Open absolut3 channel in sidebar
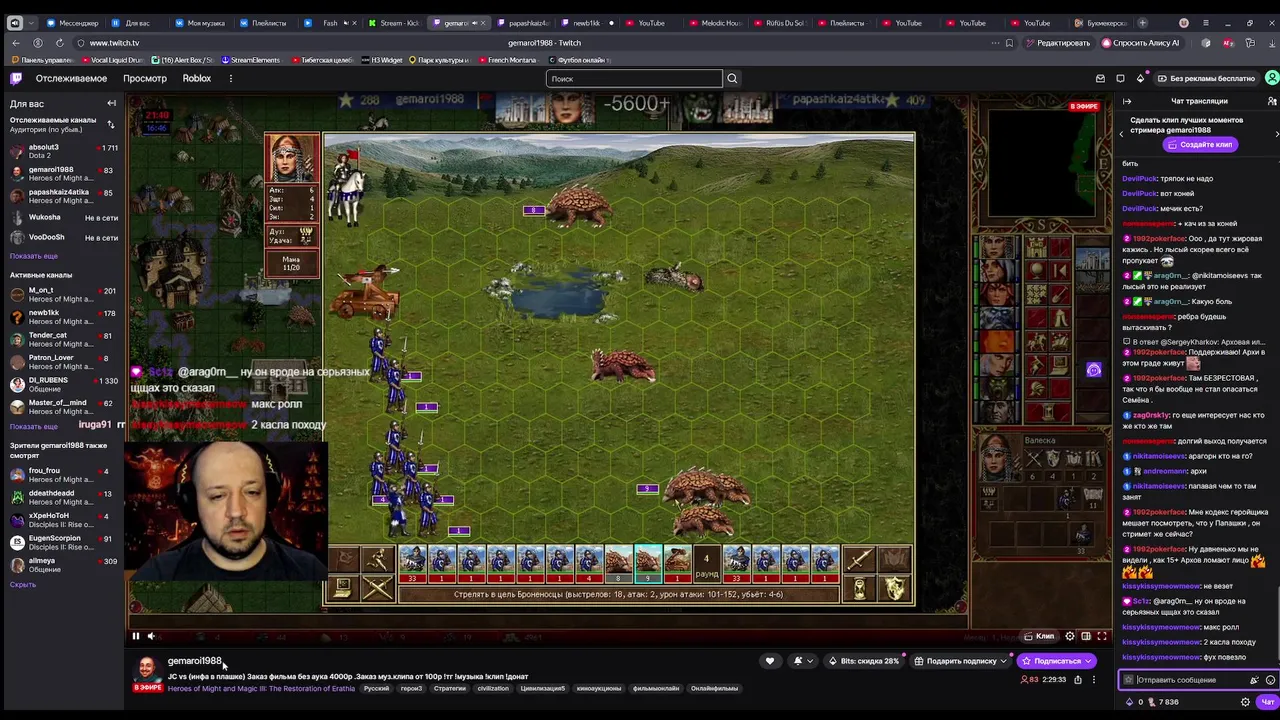The height and width of the screenshot is (720, 1280). (x=62, y=151)
